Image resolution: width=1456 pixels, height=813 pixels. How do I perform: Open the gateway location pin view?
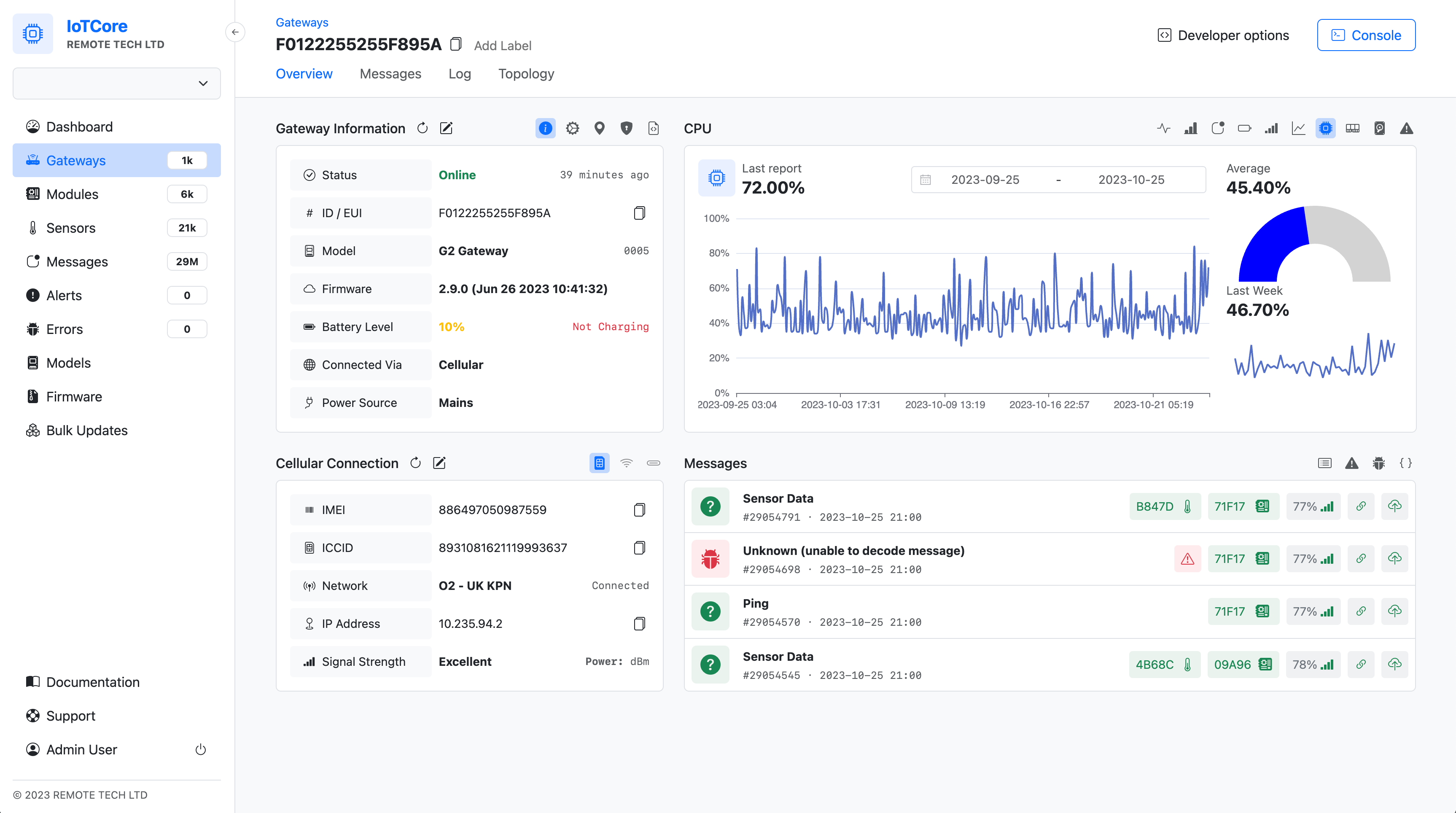pos(599,128)
